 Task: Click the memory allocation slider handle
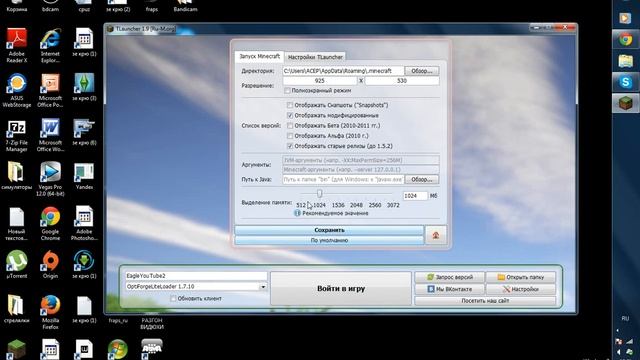click(x=319, y=193)
